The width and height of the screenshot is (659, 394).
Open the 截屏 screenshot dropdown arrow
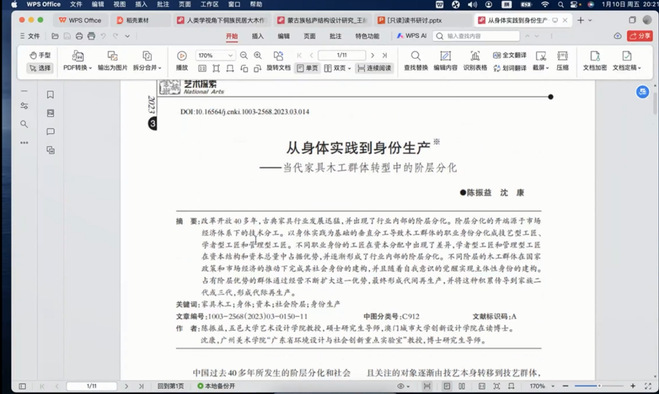547,68
